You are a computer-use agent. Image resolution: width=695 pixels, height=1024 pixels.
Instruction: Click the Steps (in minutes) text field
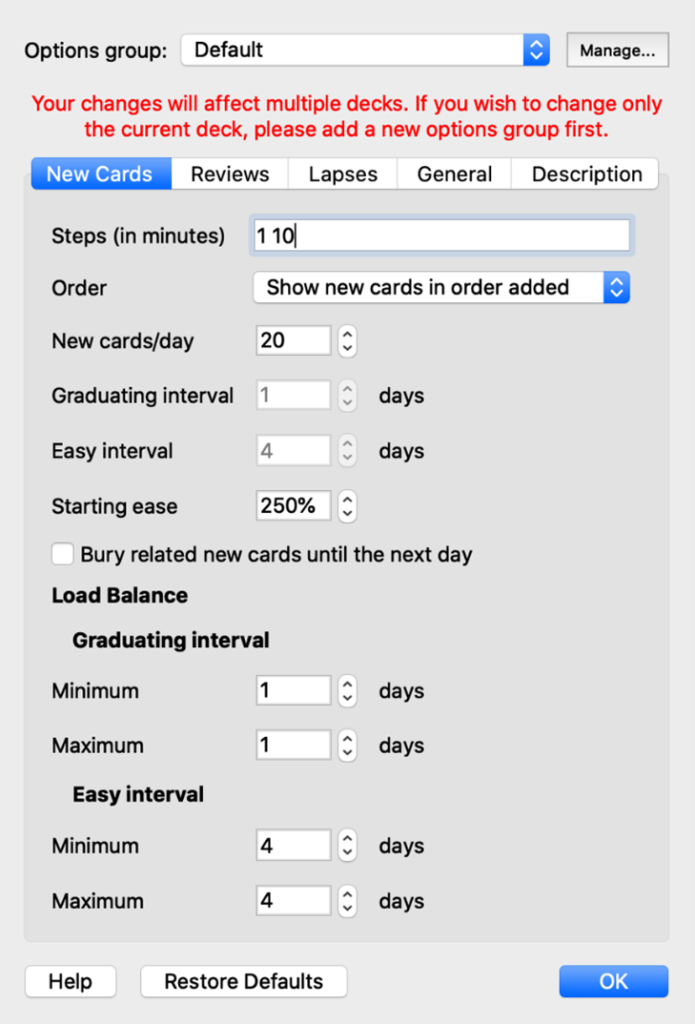point(442,236)
